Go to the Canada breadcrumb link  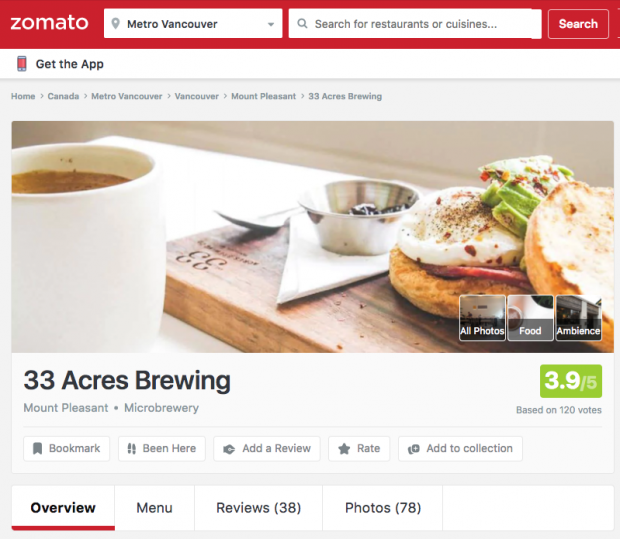pos(63,96)
